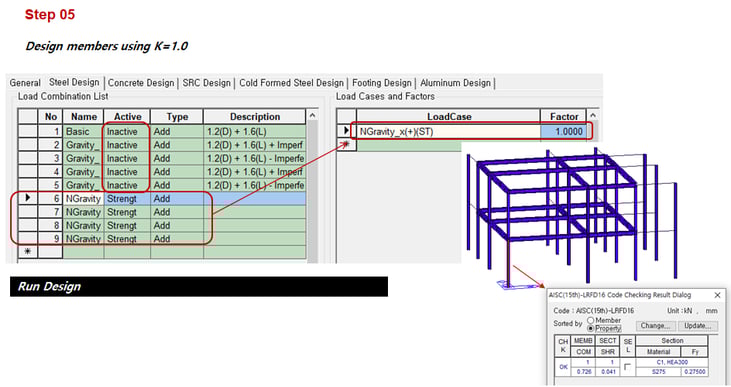Screen dimensions: 731x387
Task: Tick the SEL checkbox for member 1
Action: pyautogui.click(x=628, y=366)
